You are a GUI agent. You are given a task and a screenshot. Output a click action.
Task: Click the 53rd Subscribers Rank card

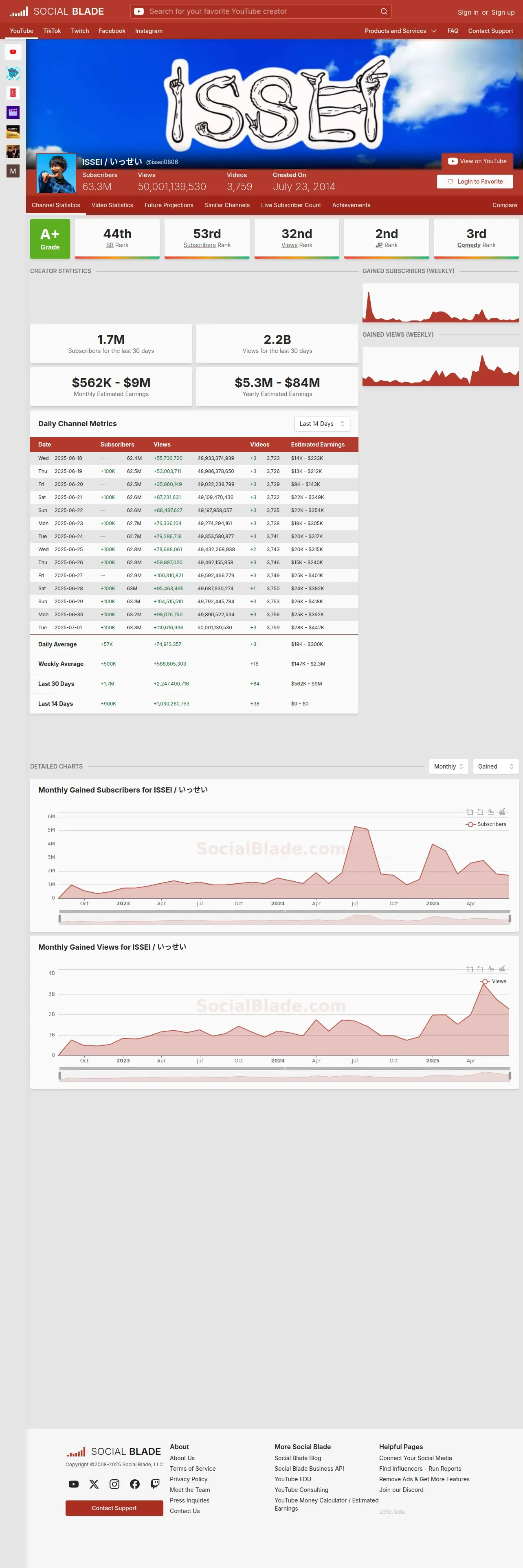coord(207,239)
